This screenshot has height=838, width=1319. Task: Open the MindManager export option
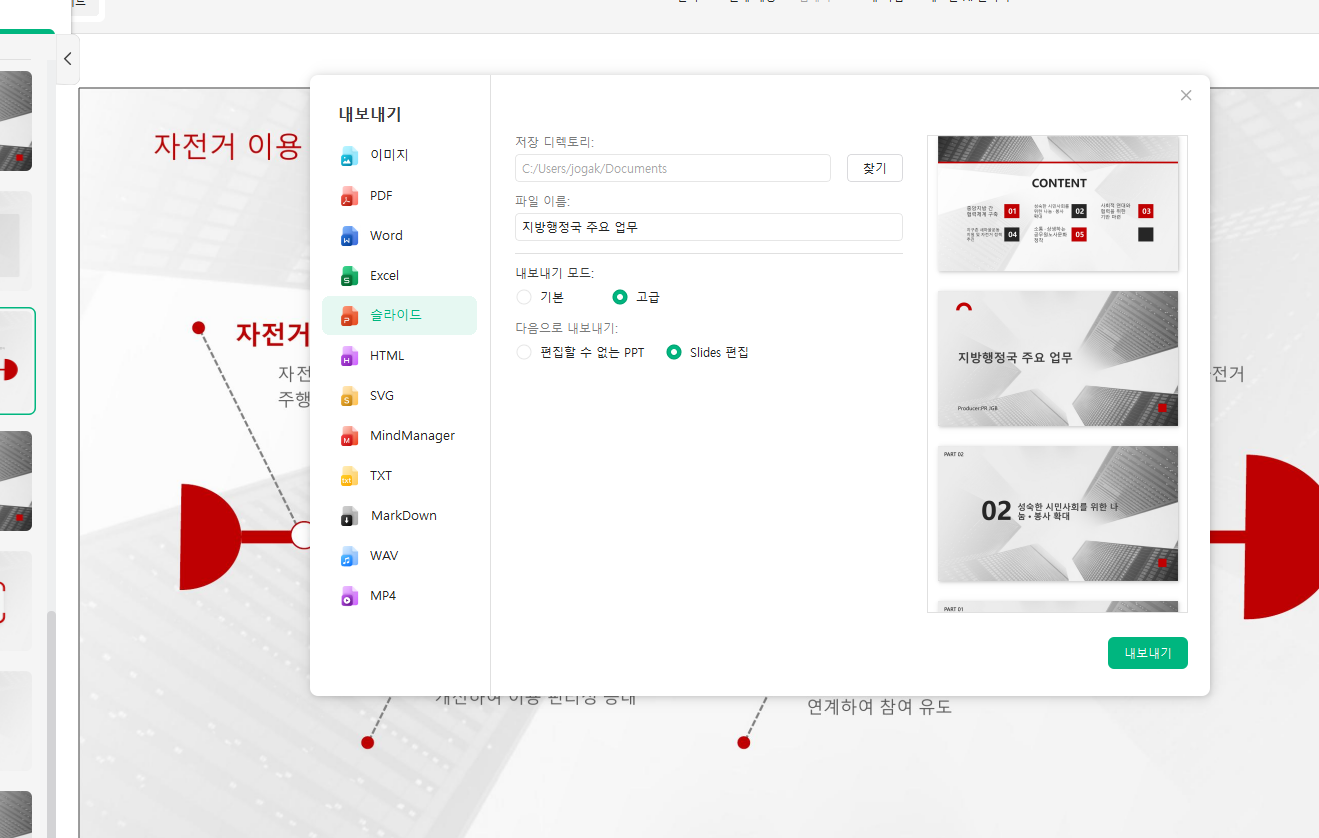(399, 436)
